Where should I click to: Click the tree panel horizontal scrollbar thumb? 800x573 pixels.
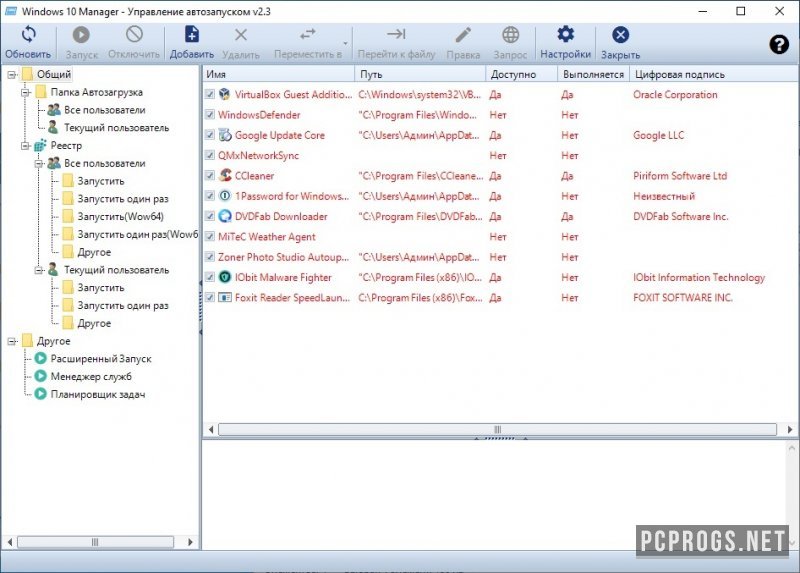tap(95, 542)
